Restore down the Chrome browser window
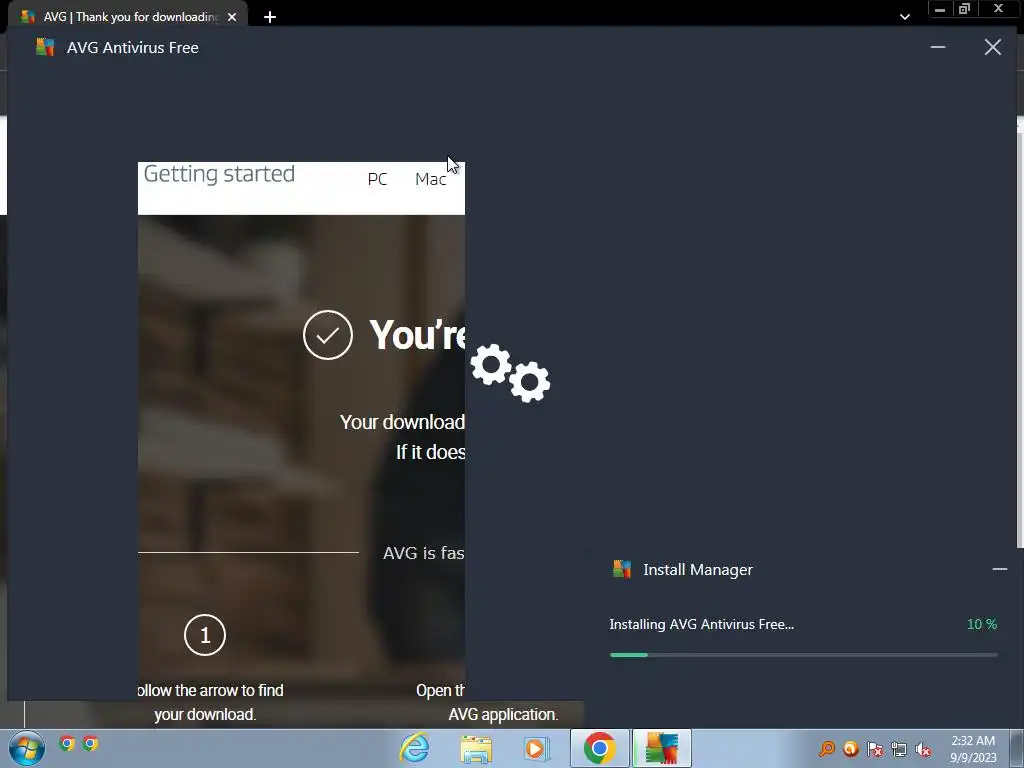Screen dimensions: 1024x768 (965, 8)
